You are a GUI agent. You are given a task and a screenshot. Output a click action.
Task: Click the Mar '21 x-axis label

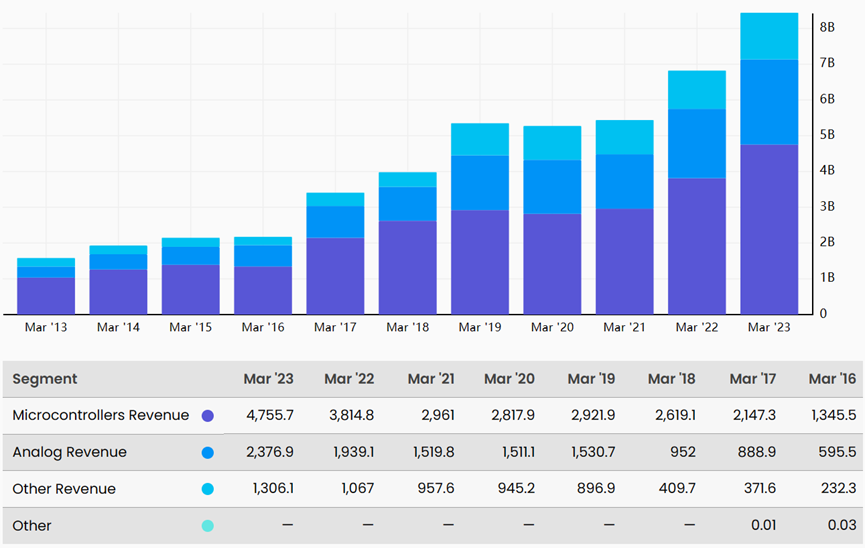624,327
